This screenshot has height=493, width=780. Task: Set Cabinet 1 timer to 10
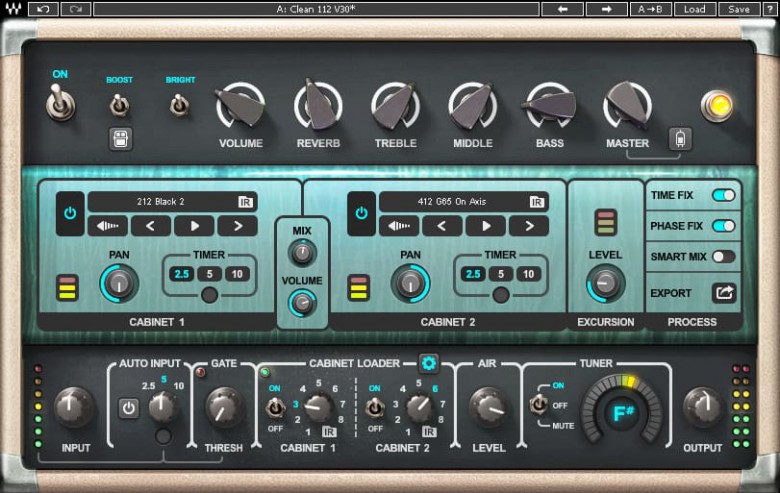[237, 274]
